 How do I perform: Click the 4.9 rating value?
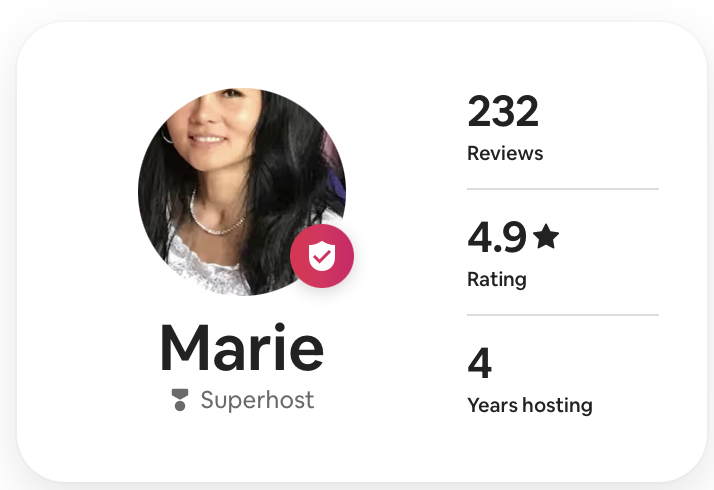pos(497,237)
